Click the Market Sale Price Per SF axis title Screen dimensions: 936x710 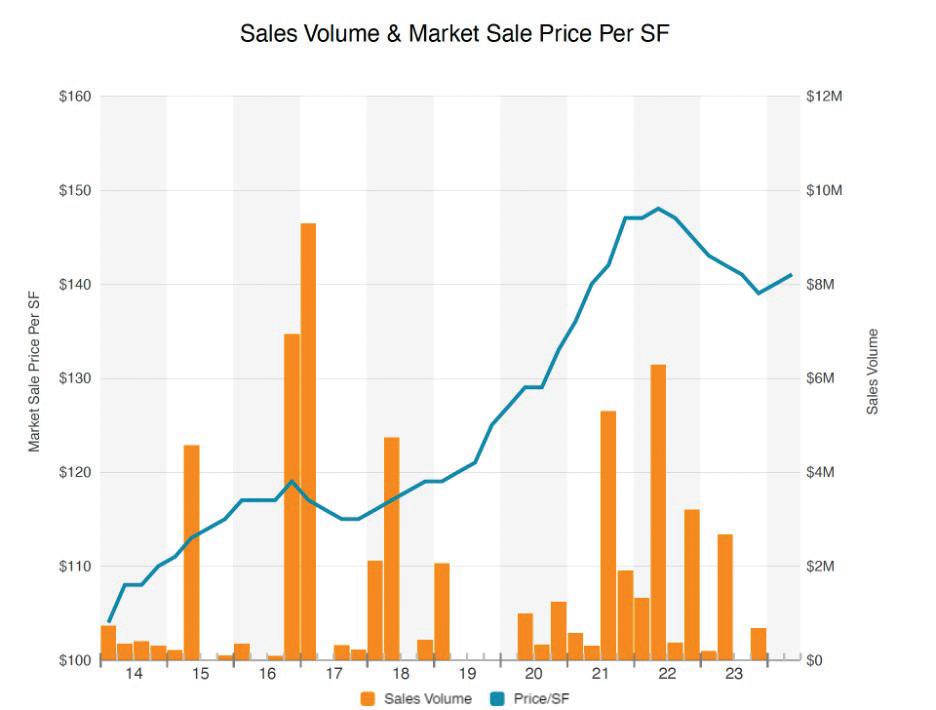34,371
